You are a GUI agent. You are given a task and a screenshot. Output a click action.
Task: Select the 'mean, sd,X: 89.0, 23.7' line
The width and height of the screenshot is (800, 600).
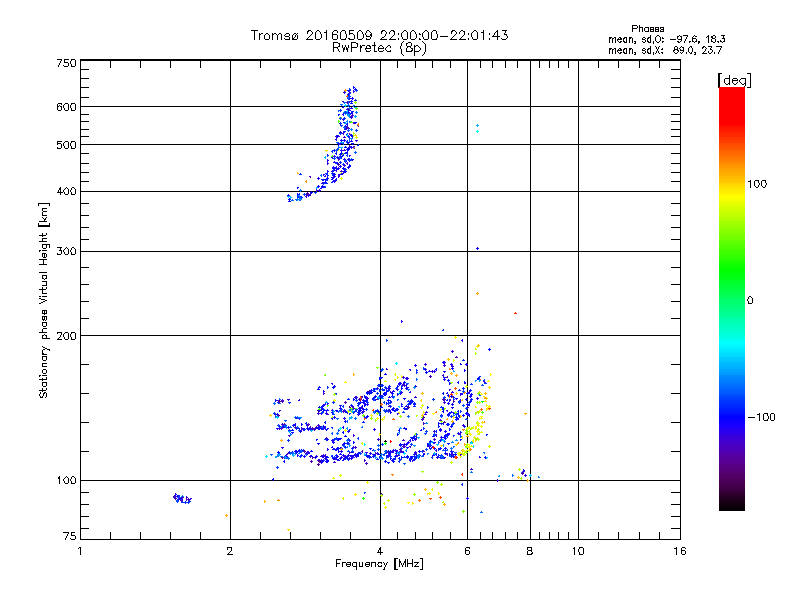665,50
